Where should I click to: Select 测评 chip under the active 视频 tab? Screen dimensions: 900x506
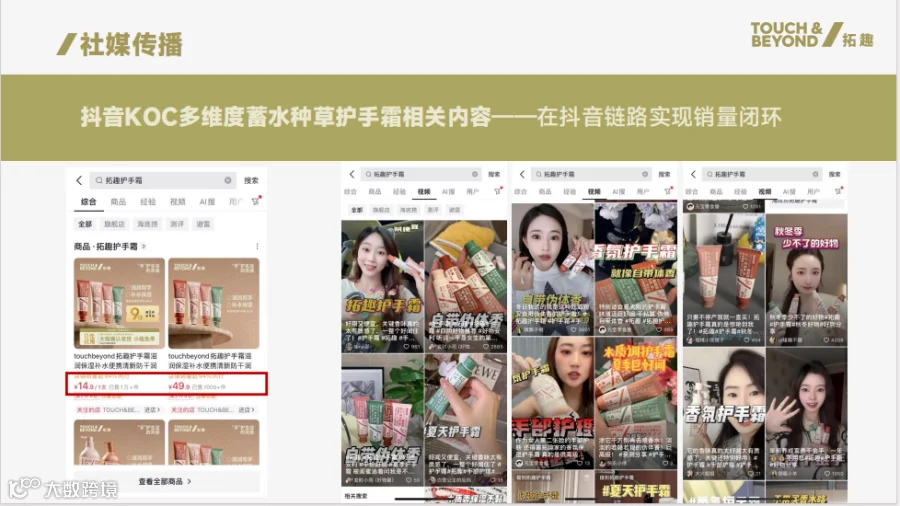click(433, 210)
